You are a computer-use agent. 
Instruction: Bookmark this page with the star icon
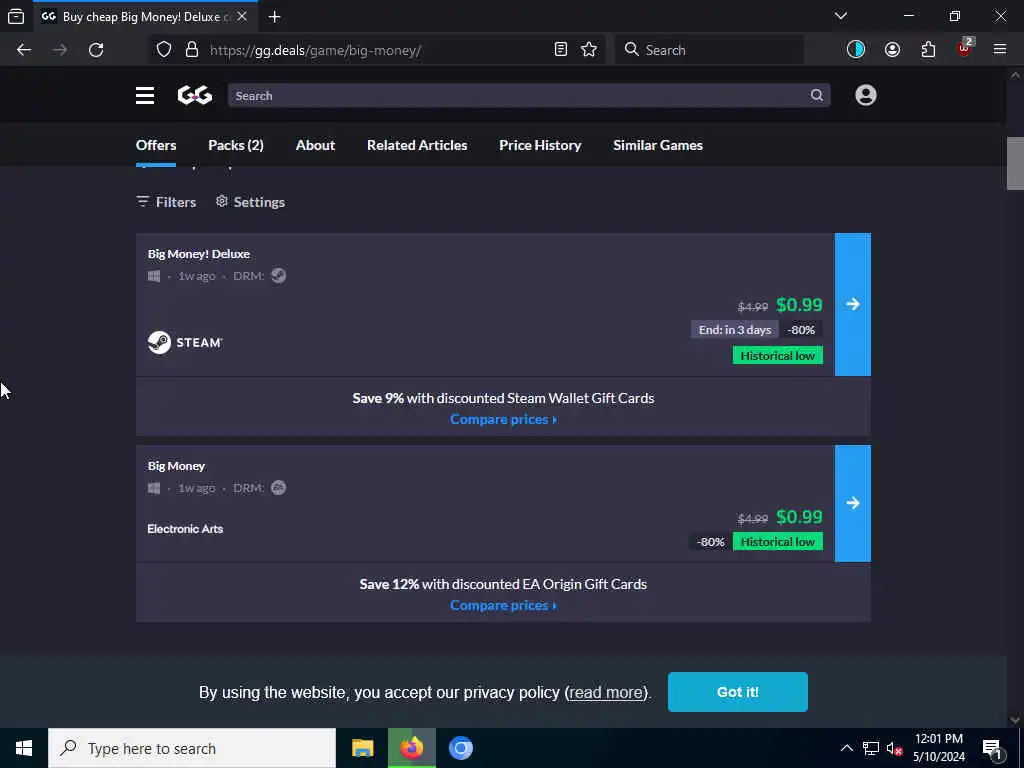pyautogui.click(x=588, y=50)
